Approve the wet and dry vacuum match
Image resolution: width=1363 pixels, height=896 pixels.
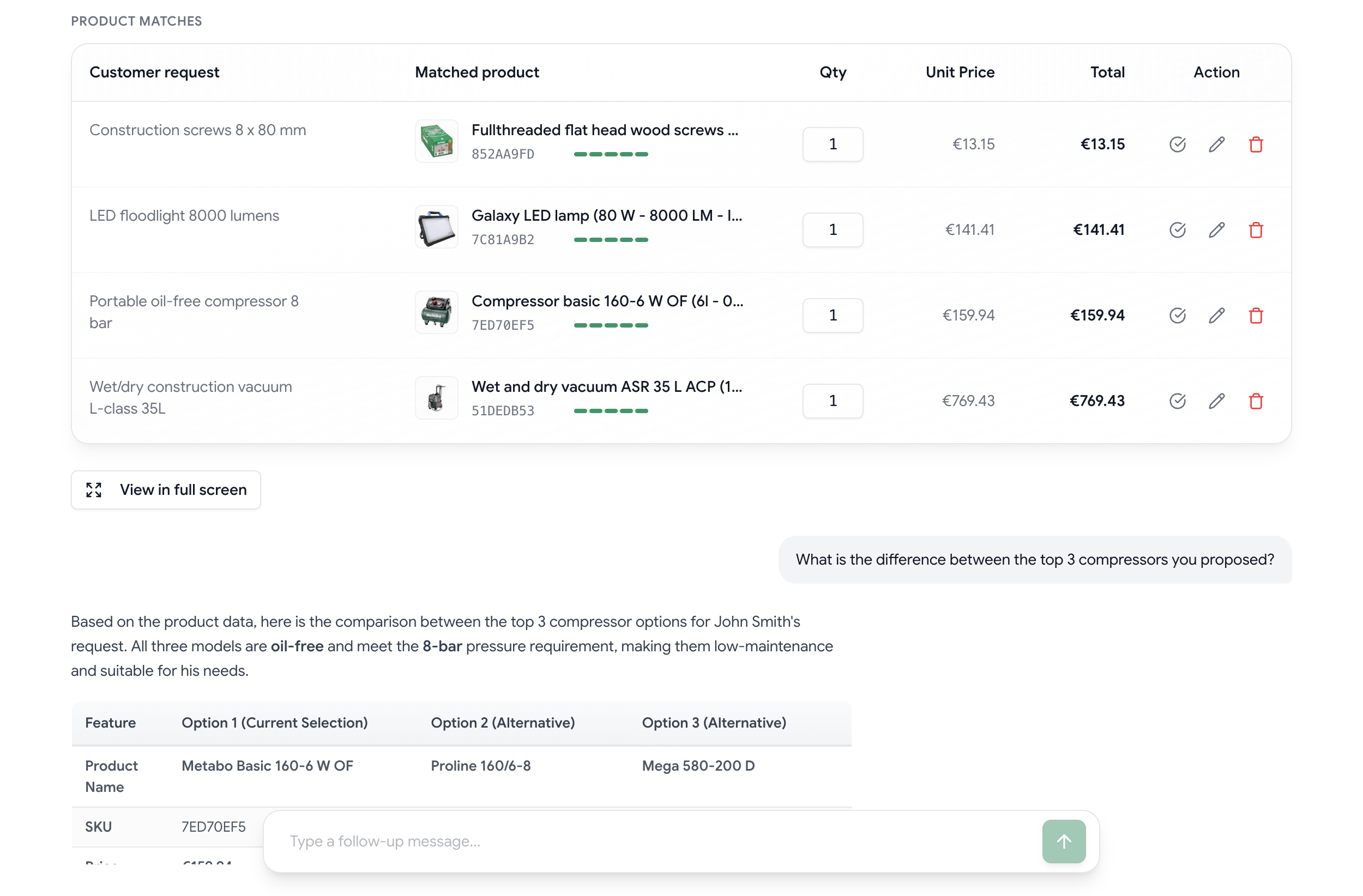coord(1177,401)
